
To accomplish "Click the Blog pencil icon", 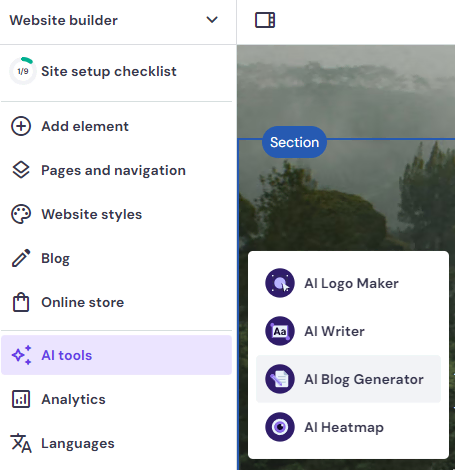I will (21, 258).
